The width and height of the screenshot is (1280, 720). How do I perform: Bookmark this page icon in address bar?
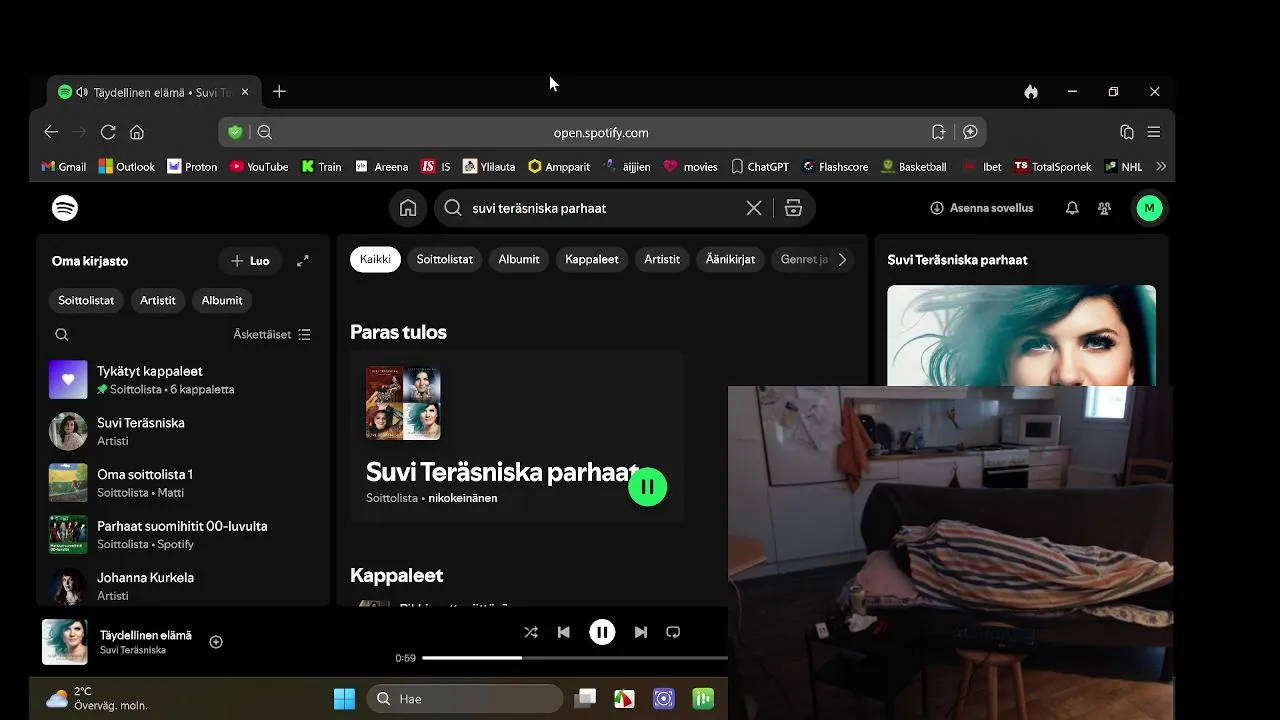(938, 132)
